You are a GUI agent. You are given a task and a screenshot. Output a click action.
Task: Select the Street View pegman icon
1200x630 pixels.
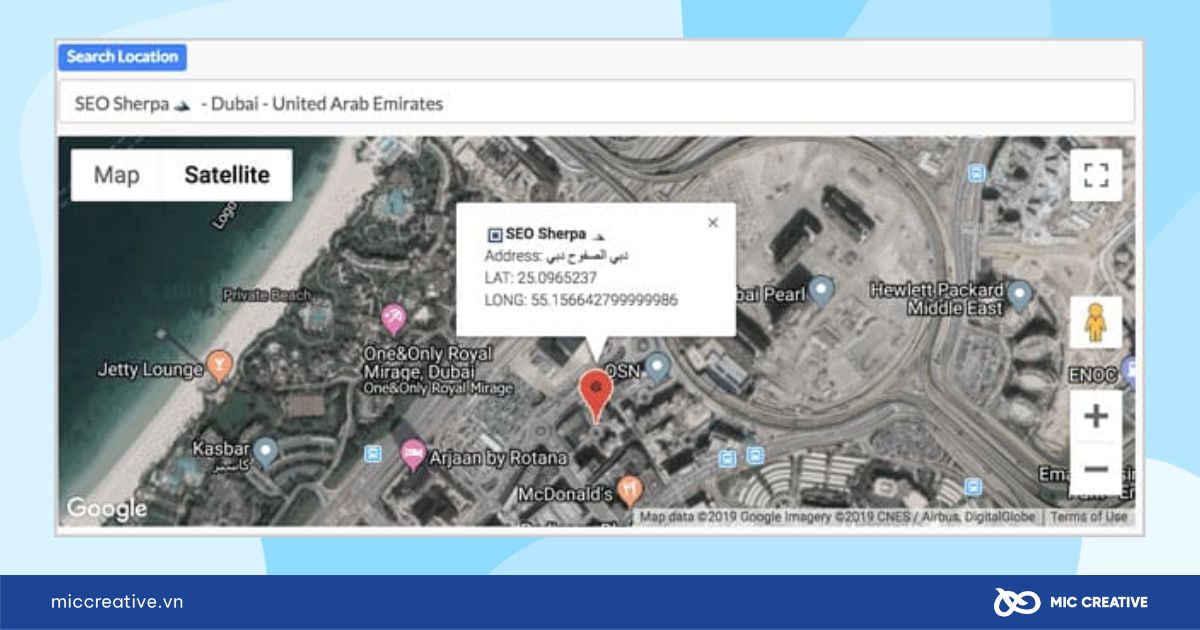click(1096, 322)
